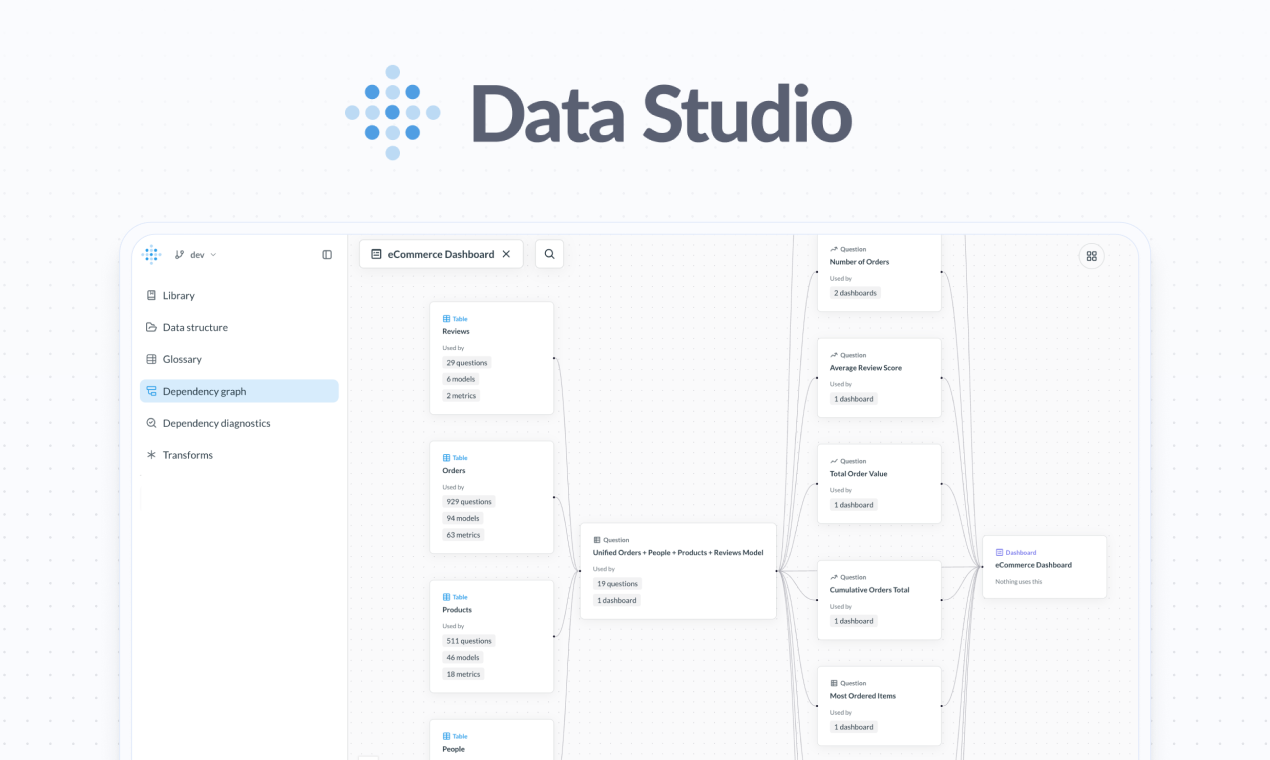
Task: Click the grid view icon top right
Action: click(1091, 256)
